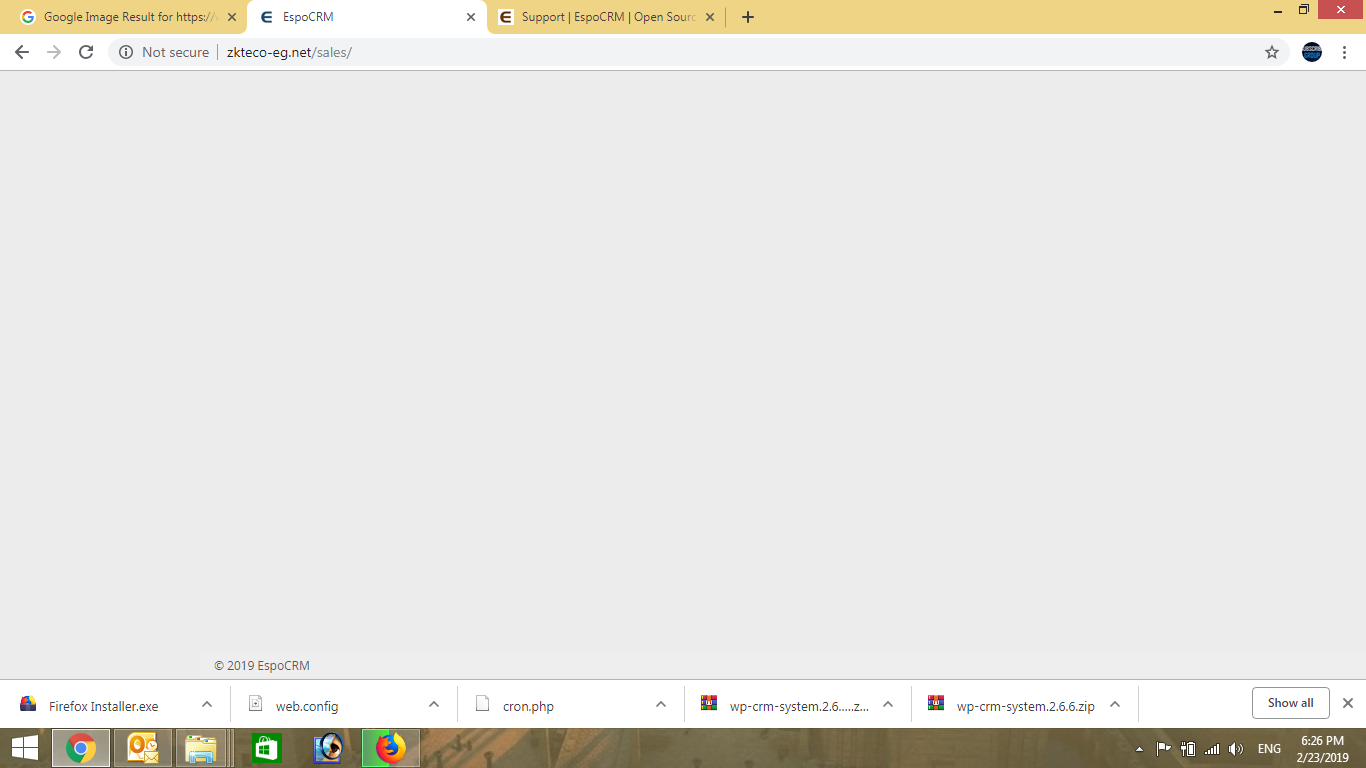This screenshot has height=768, width=1366.
Task: Show hidden system tray icons
Action: [x=1139, y=749]
